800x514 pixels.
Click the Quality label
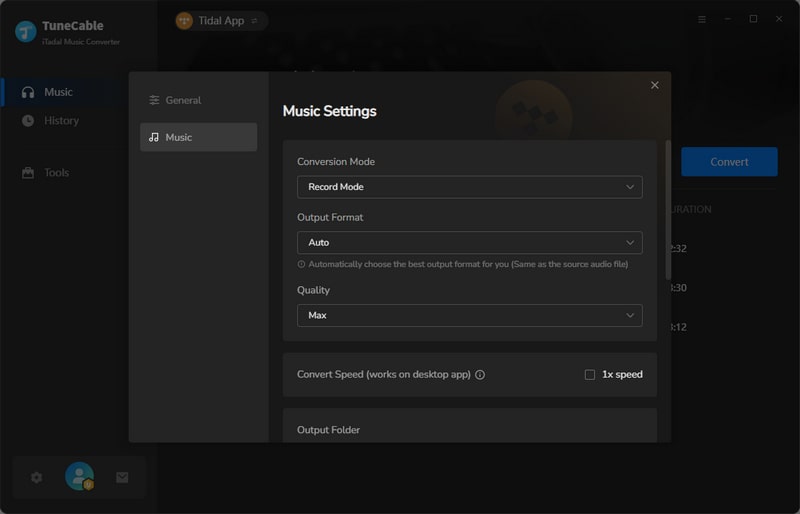(x=313, y=290)
